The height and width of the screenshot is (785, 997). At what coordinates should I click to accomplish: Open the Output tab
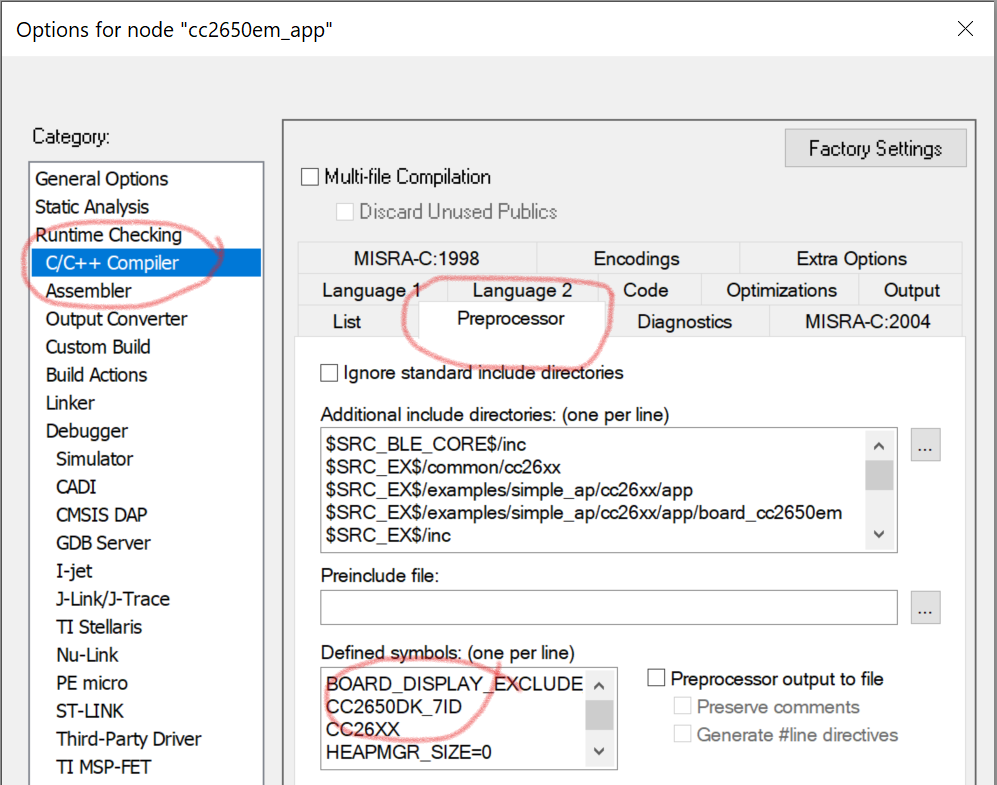pos(911,290)
